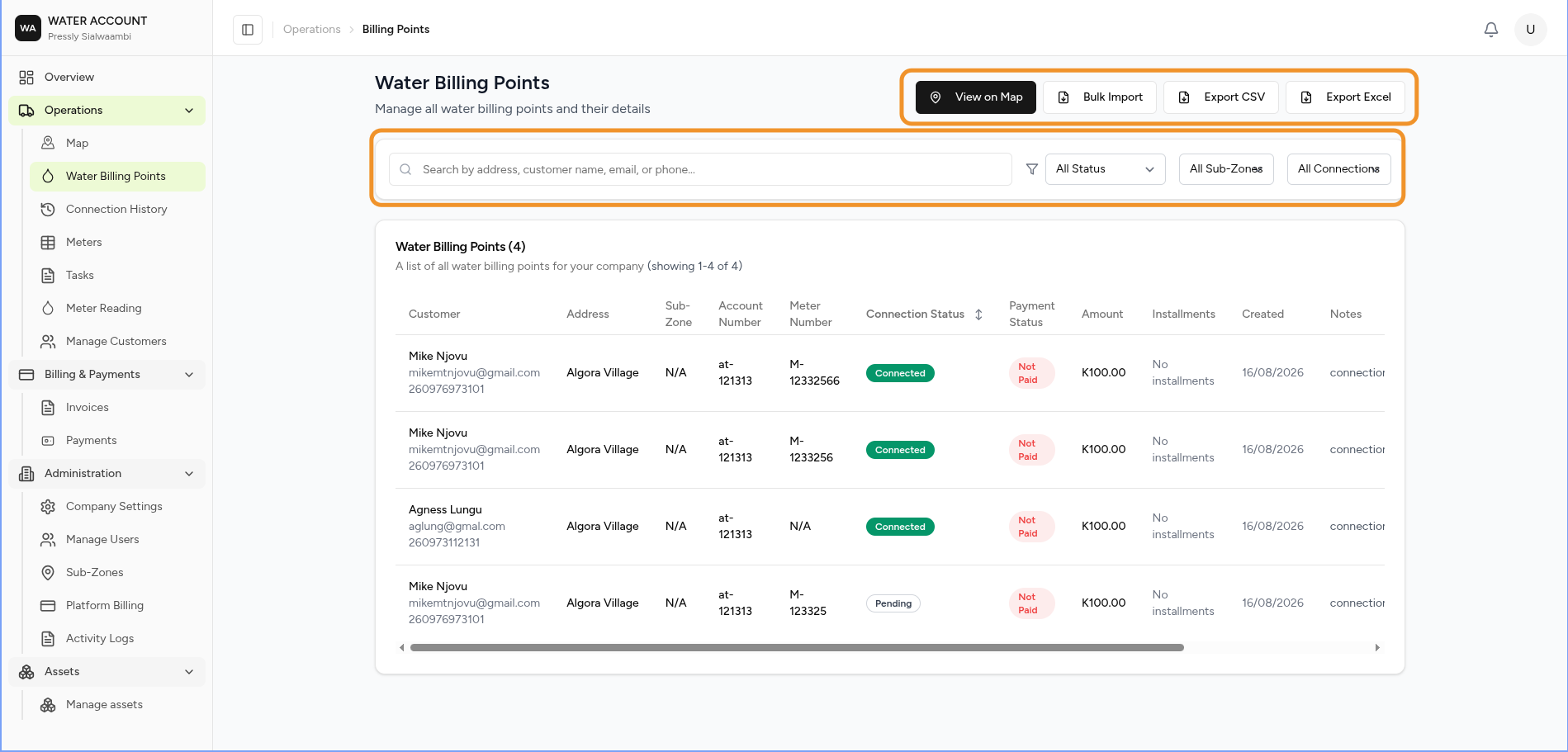
Task: Click the Platform Billing card icon
Action: [48, 605]
